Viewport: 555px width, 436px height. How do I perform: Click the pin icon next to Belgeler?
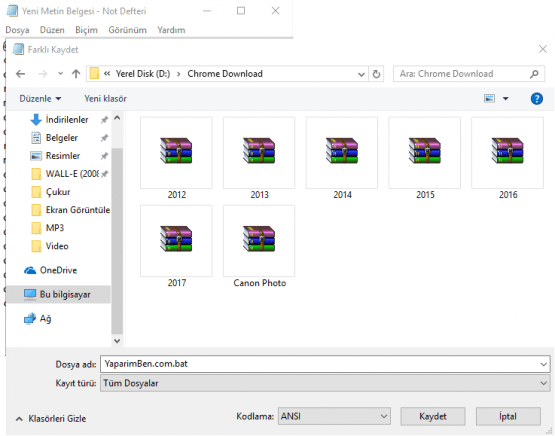coord(104,138)
